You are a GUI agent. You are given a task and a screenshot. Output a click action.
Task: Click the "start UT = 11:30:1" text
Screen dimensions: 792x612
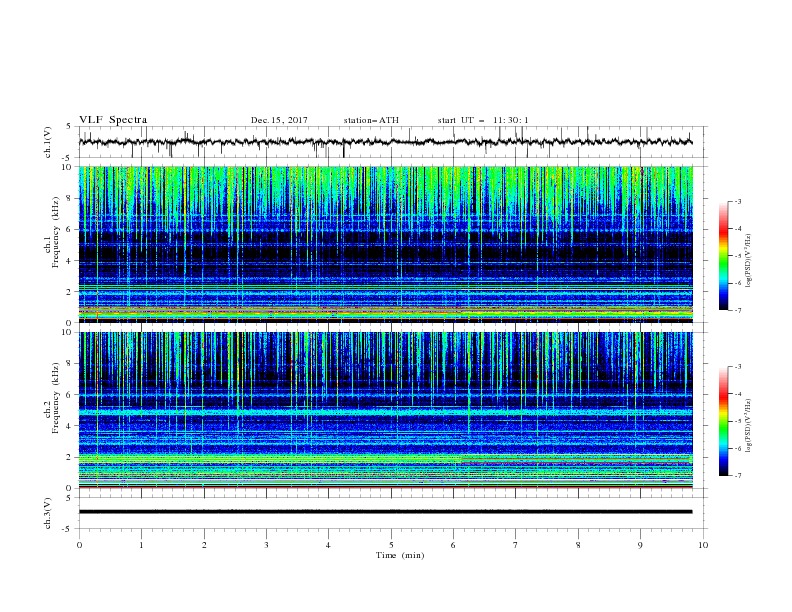pos(483,120)
